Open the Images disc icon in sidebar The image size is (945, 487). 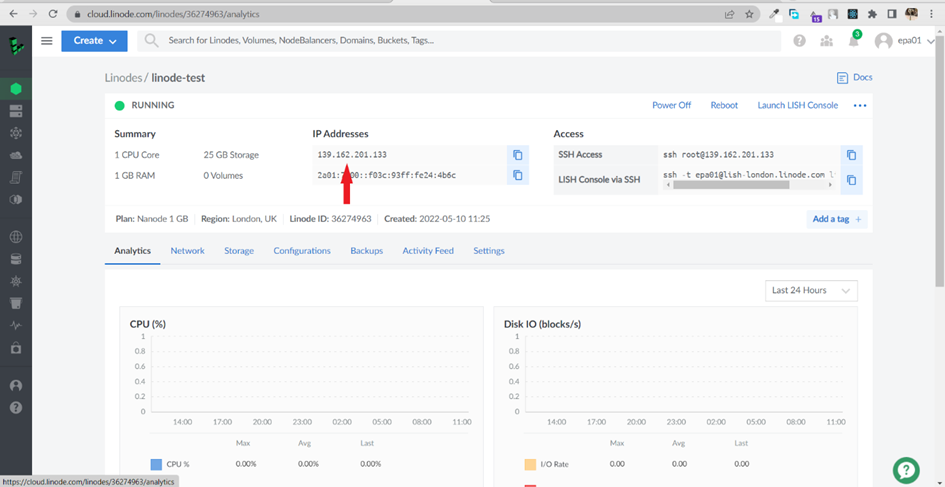(x=16, y=200)
